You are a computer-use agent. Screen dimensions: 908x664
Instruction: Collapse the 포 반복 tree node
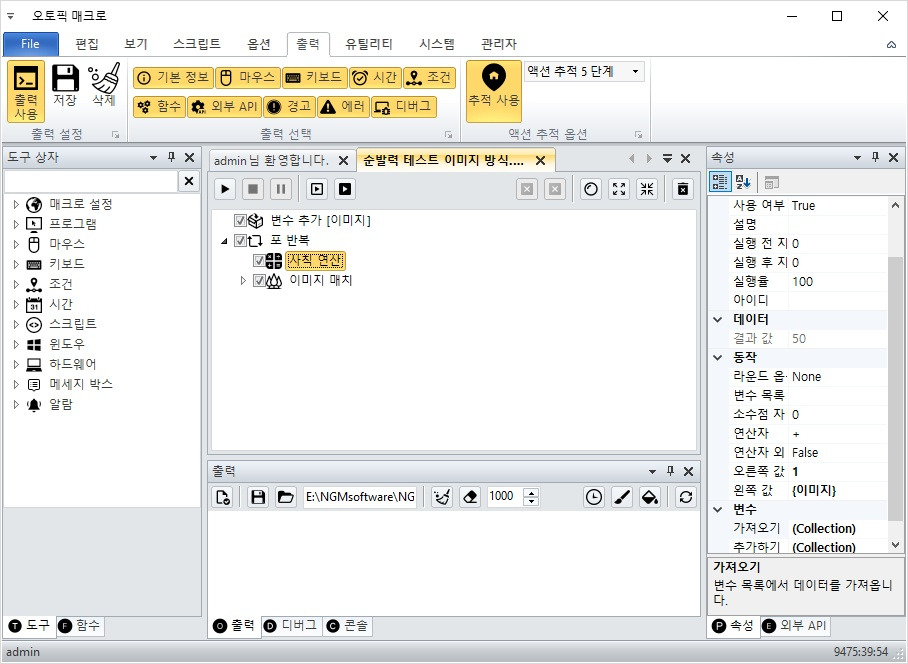click(x=224, y=241)
